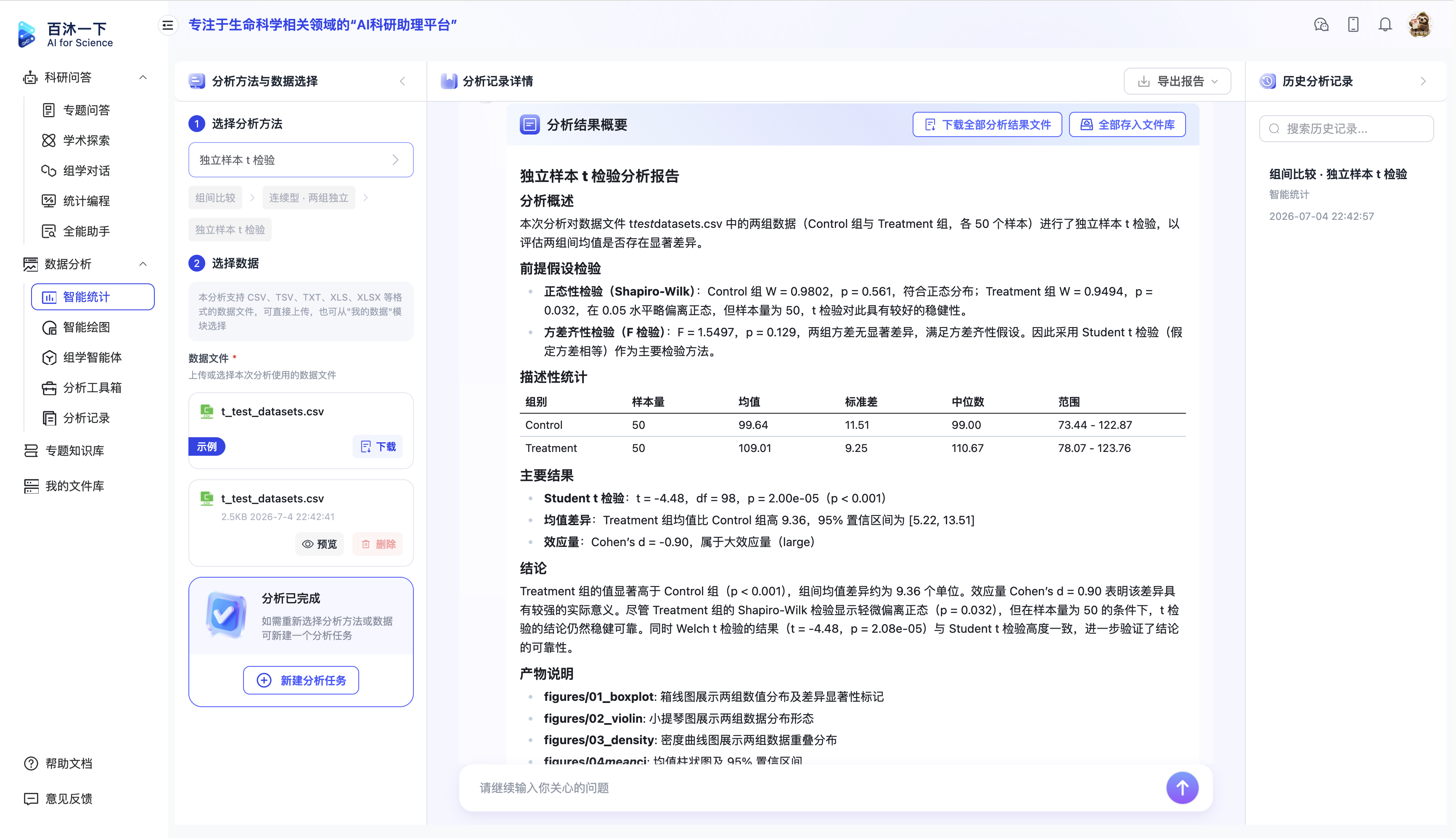Image resolution: width=1456 pixels, height=840 pixels.
Task: Click the 独立样本 t 检验分析报告 heading
Action: pos(599,176)
